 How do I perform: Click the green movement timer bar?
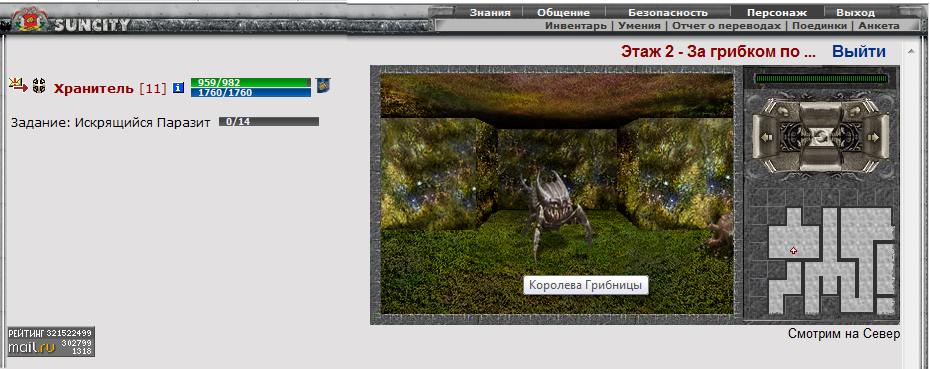pyautogui.click(x=821, y=78)
